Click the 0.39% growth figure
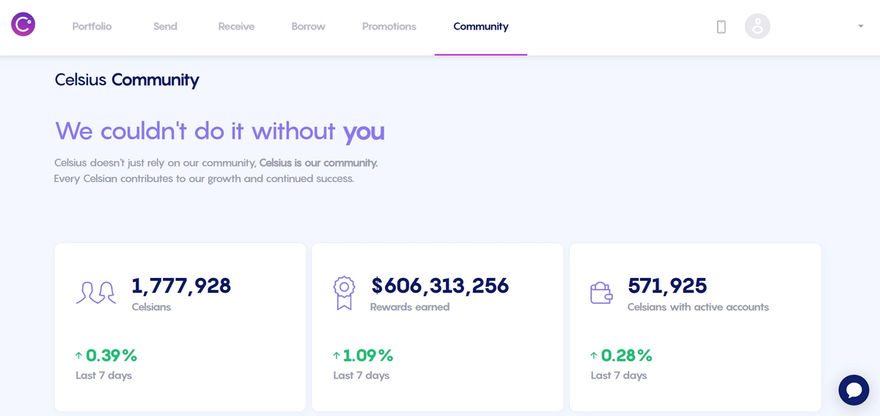The width and height of the screenshot is (880, 416). tap(111, 355)
